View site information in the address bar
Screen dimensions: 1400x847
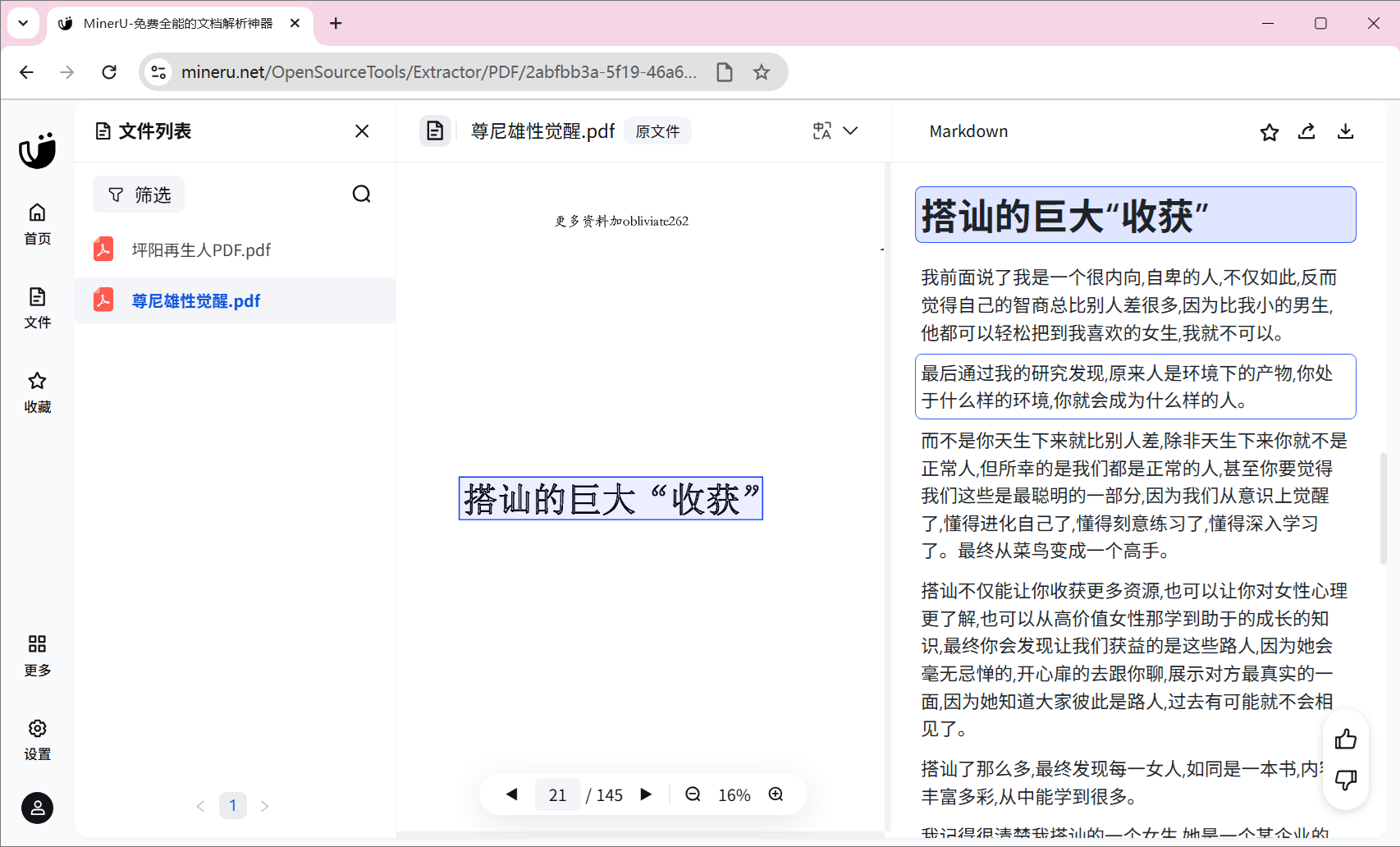click(x=158, y=72)
